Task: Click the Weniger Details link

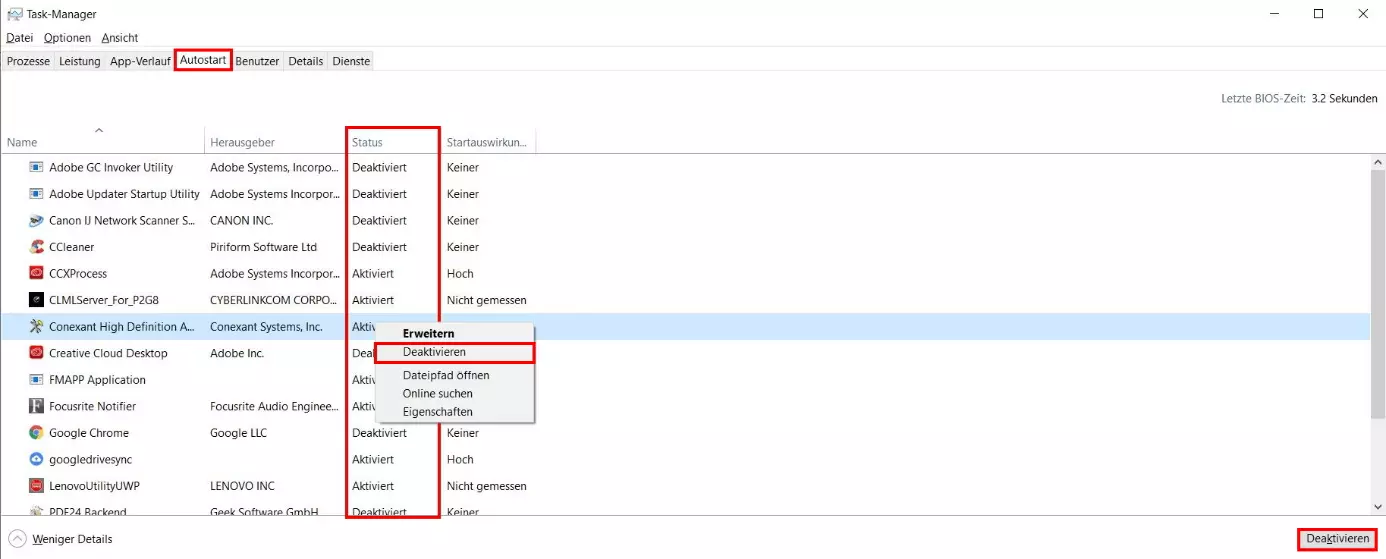Action: coord(72,539)
